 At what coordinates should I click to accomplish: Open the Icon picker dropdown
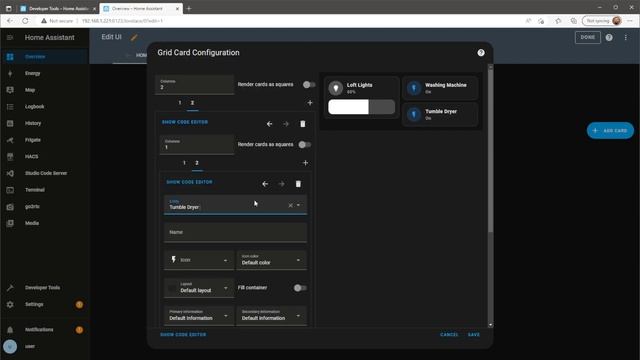[199, 260]
